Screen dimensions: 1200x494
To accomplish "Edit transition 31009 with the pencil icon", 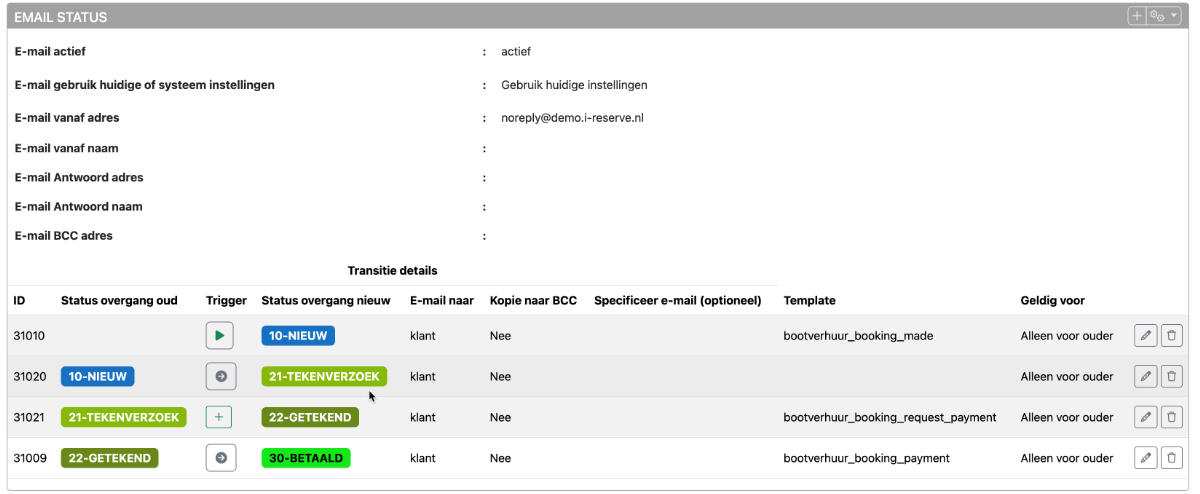I will click(1146, 458).
